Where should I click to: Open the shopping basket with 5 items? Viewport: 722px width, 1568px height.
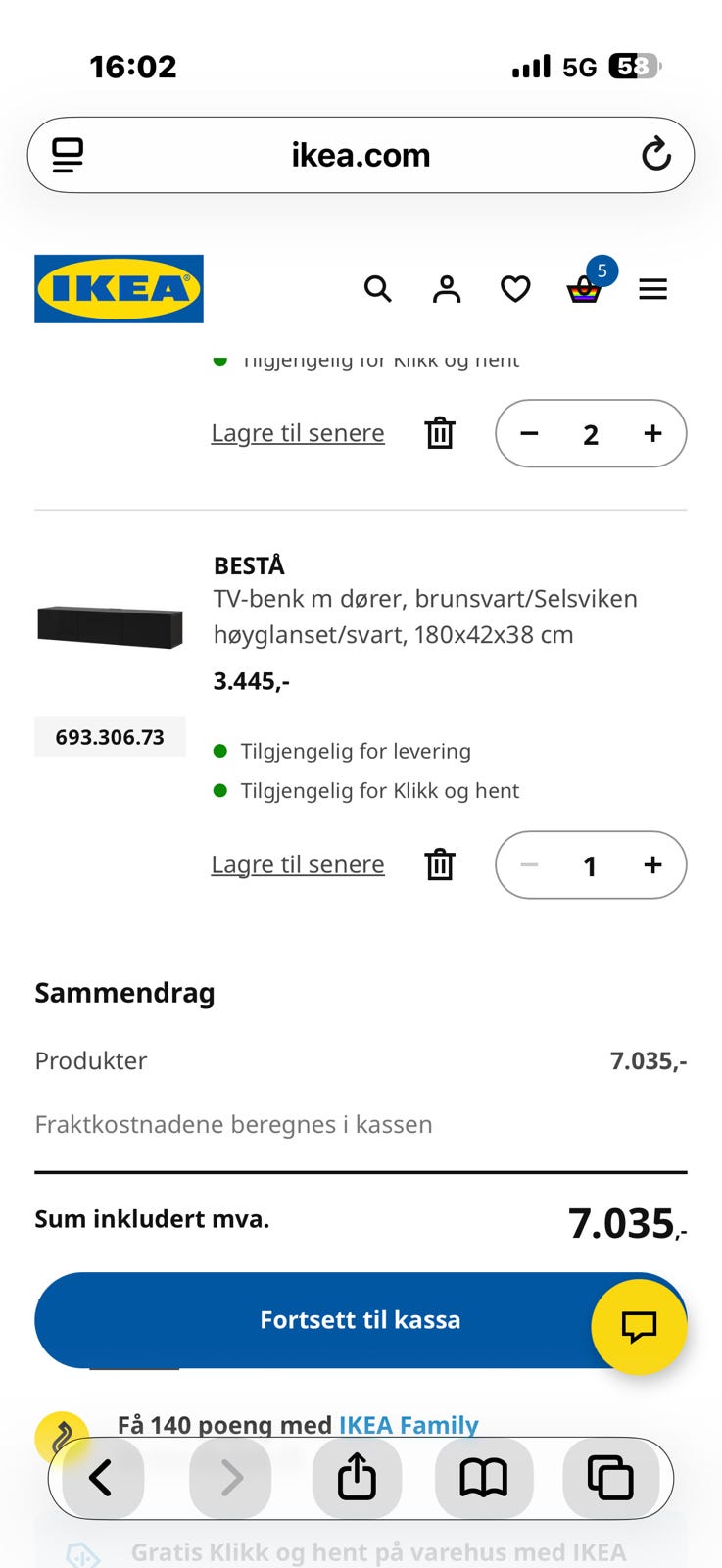(585, 289)
